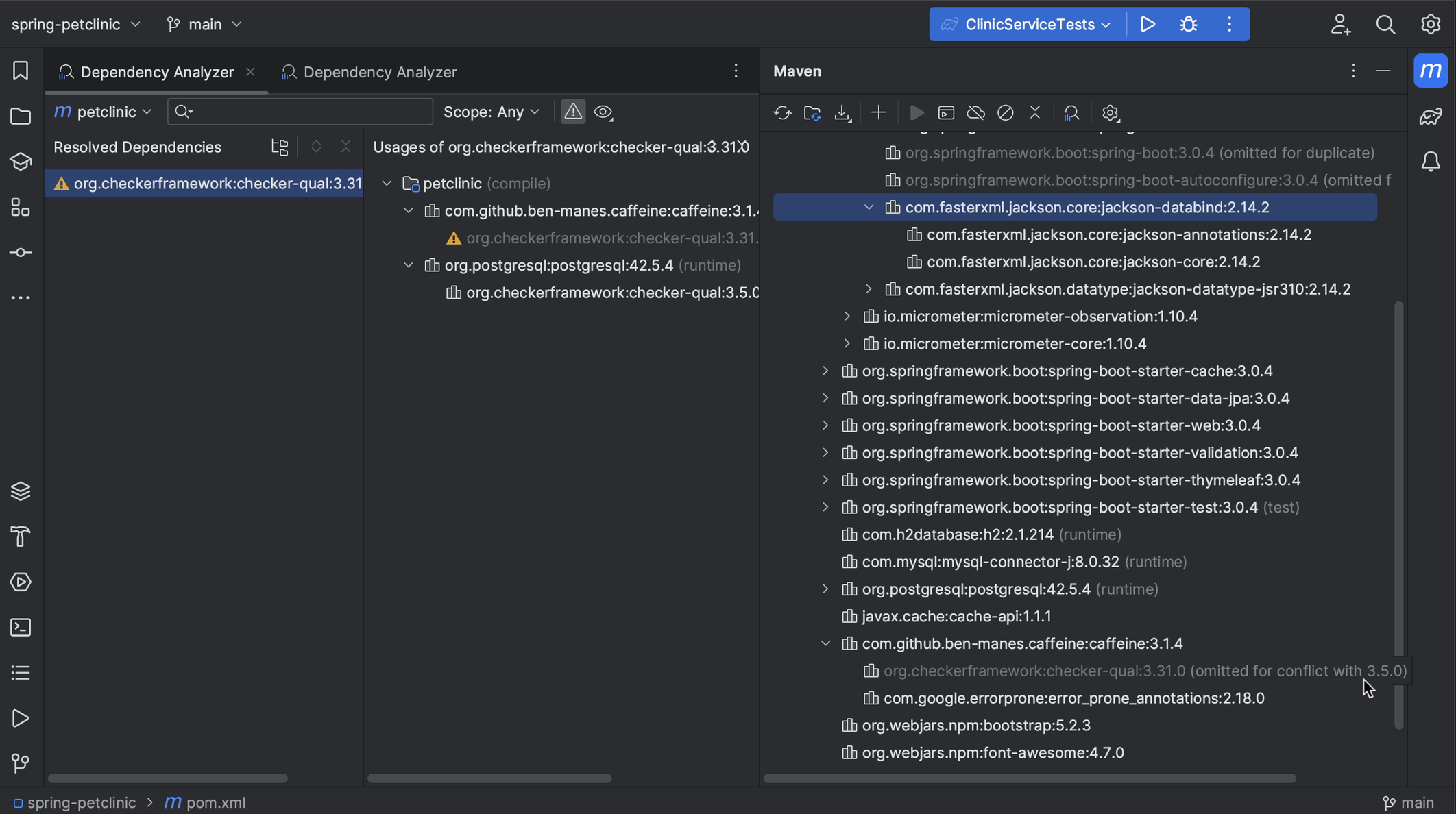Click the run Maven lifecycle icon
The image size is (1456, 814).
916,112
